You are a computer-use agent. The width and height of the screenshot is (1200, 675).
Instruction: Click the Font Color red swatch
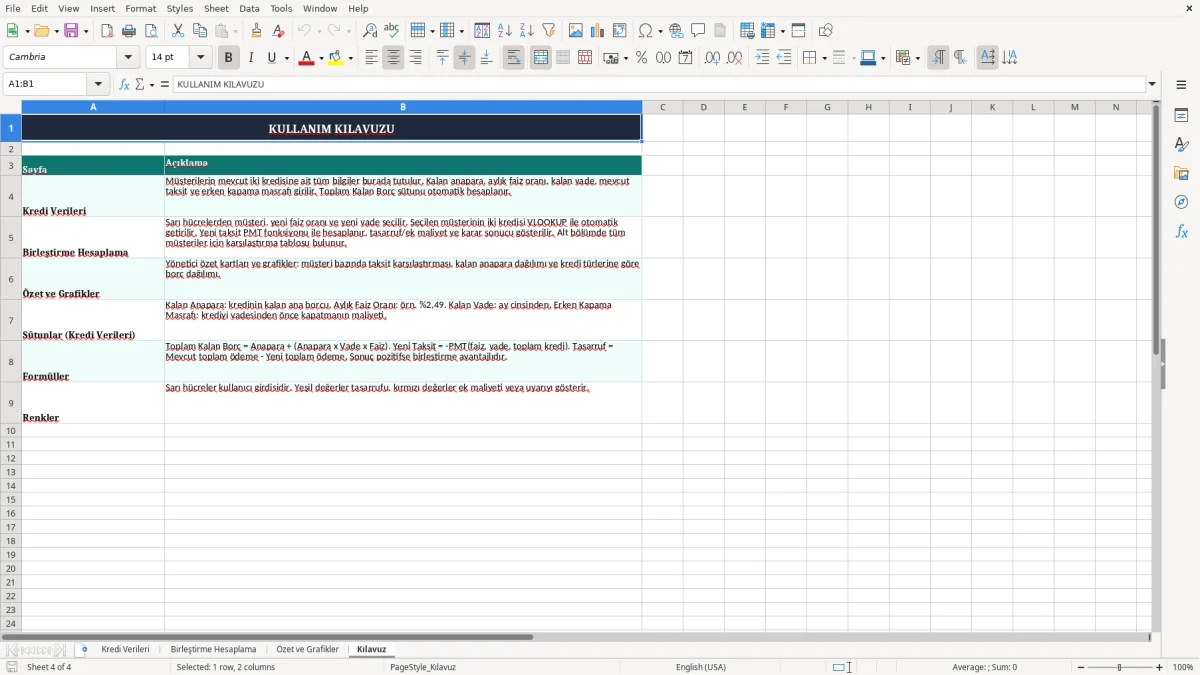(306, 58)
